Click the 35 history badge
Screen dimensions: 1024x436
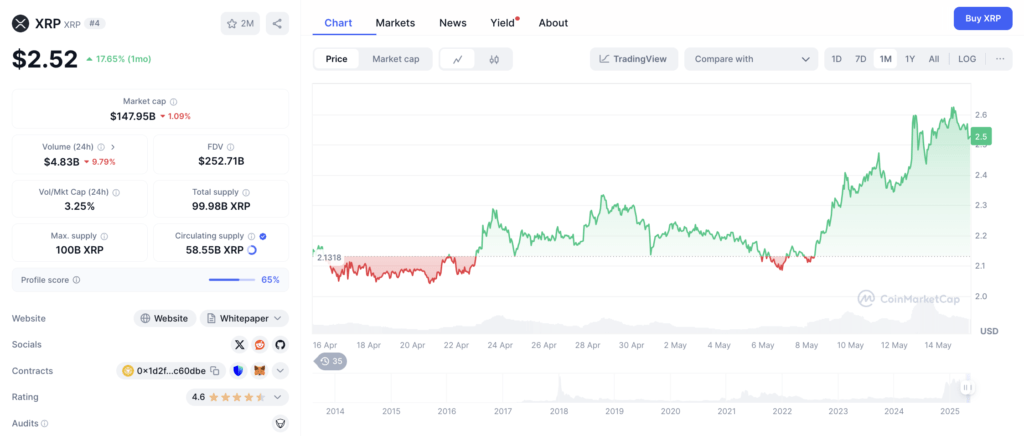[x=331, y=361]
